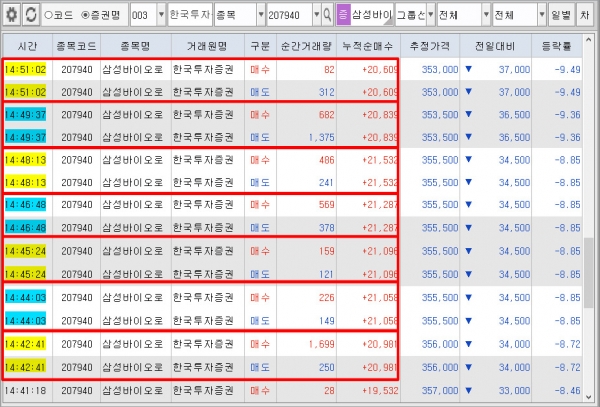The image size is (600, 407).
Task: Click the volume value 1,375
Action: pyautogui.click(x=321, y=137)
